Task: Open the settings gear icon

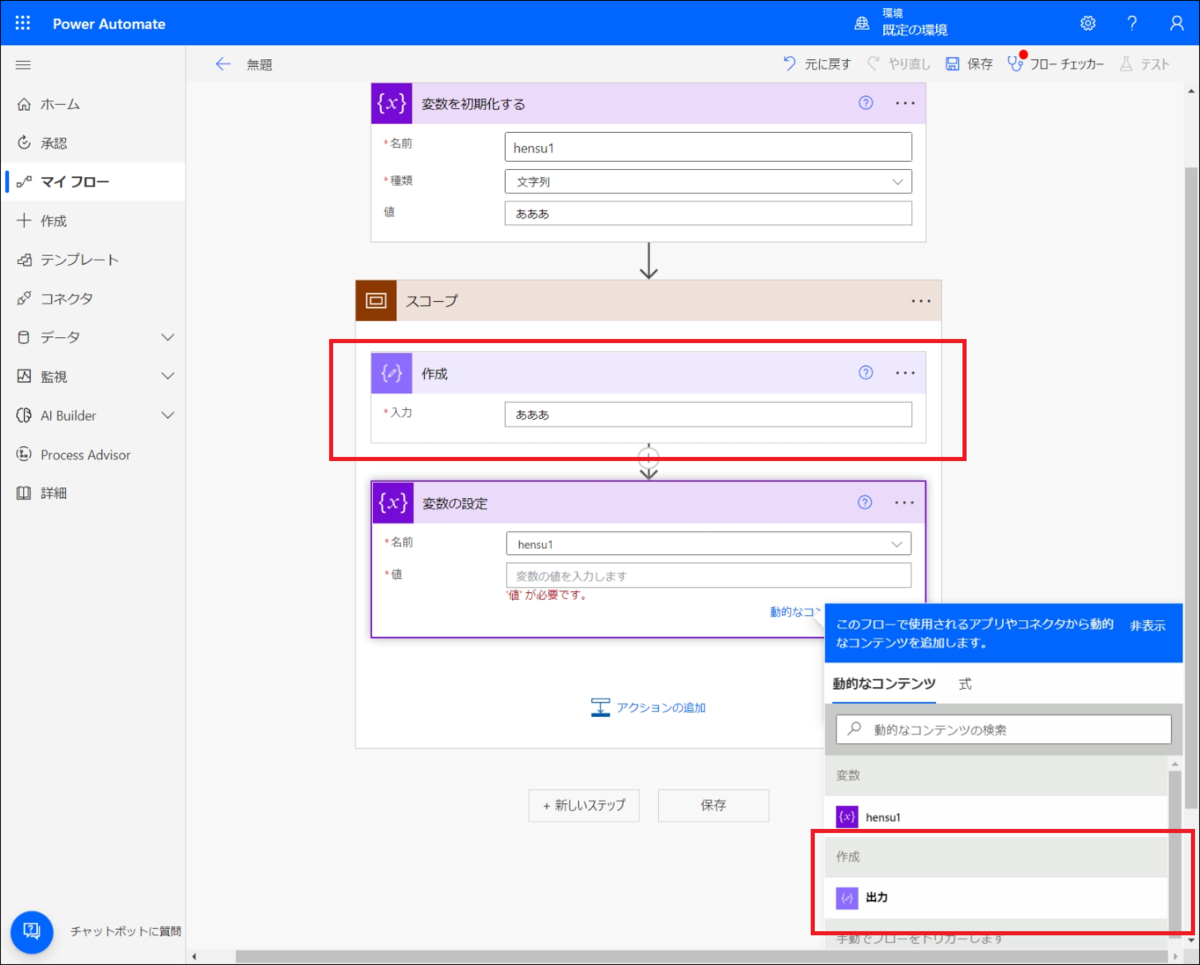Action: pos(1088,23)
